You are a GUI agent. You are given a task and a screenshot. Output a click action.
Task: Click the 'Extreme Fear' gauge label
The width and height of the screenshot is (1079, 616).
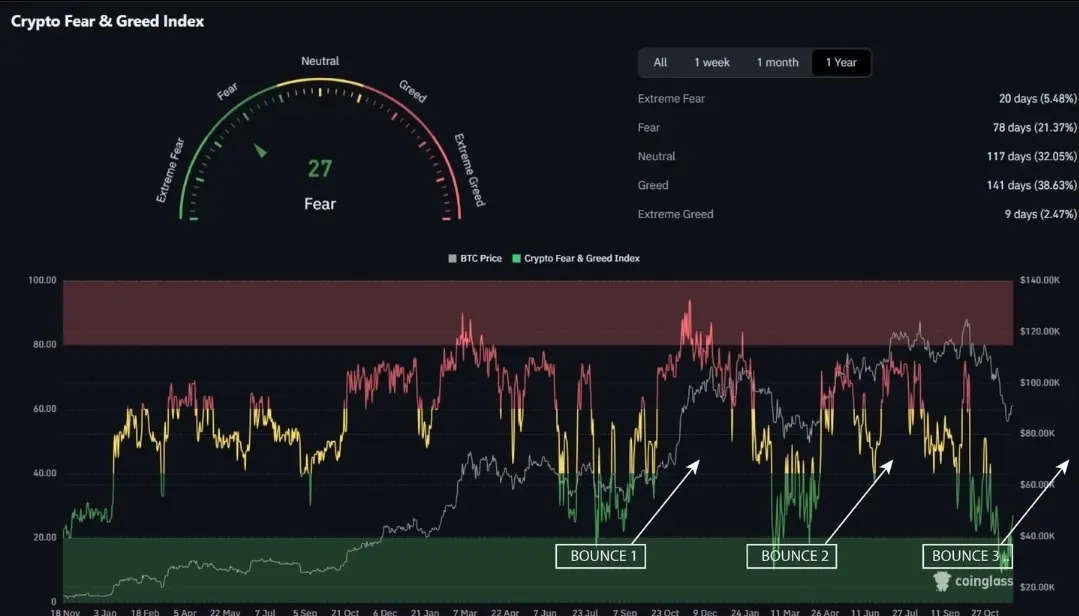click(170, 170)
